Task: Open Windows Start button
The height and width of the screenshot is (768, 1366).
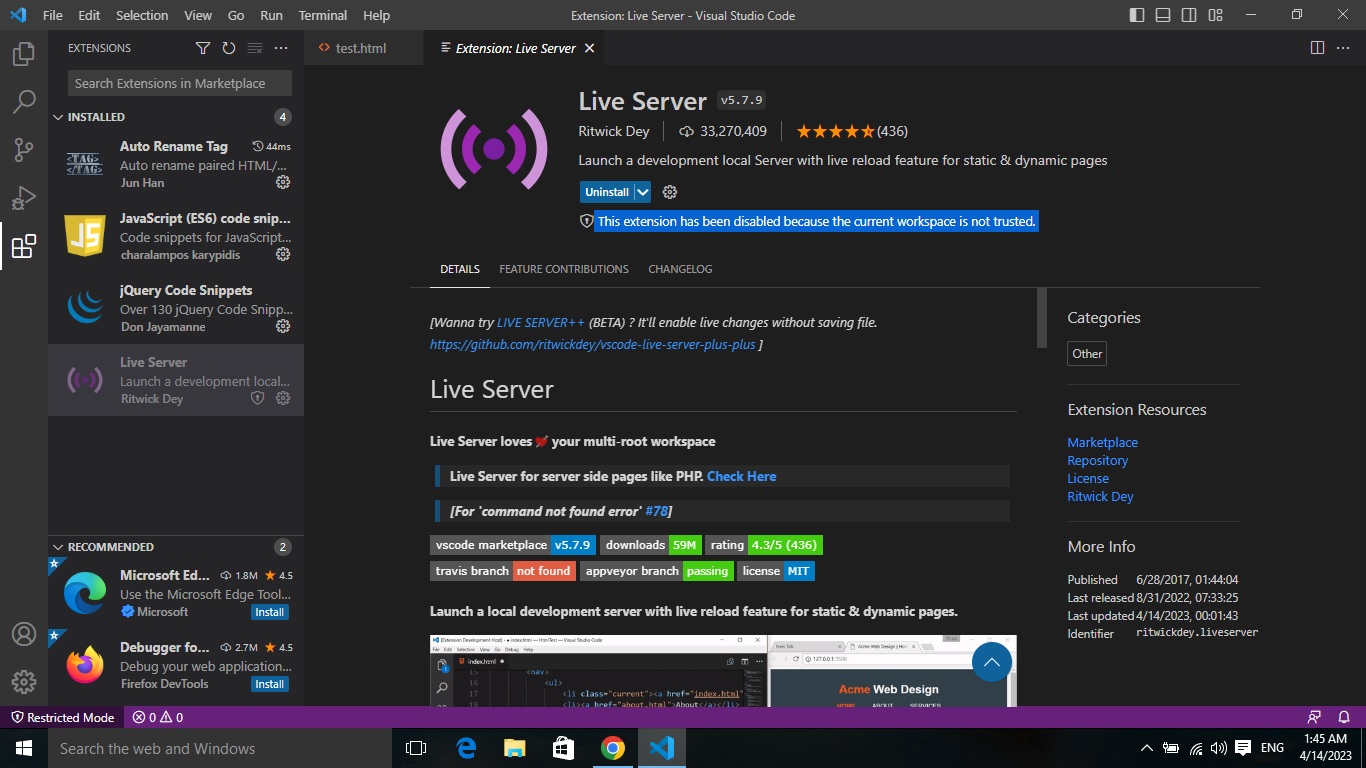Action: [x=24, y=748]
